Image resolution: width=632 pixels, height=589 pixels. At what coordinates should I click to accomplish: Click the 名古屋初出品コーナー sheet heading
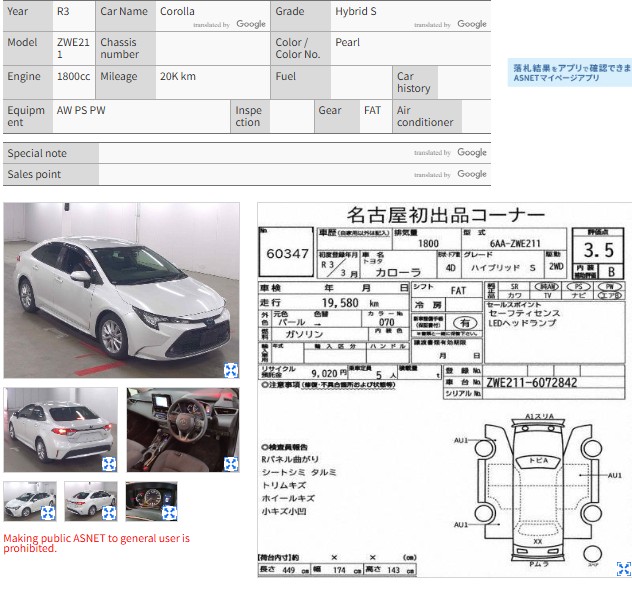click(x=445, y=215)
